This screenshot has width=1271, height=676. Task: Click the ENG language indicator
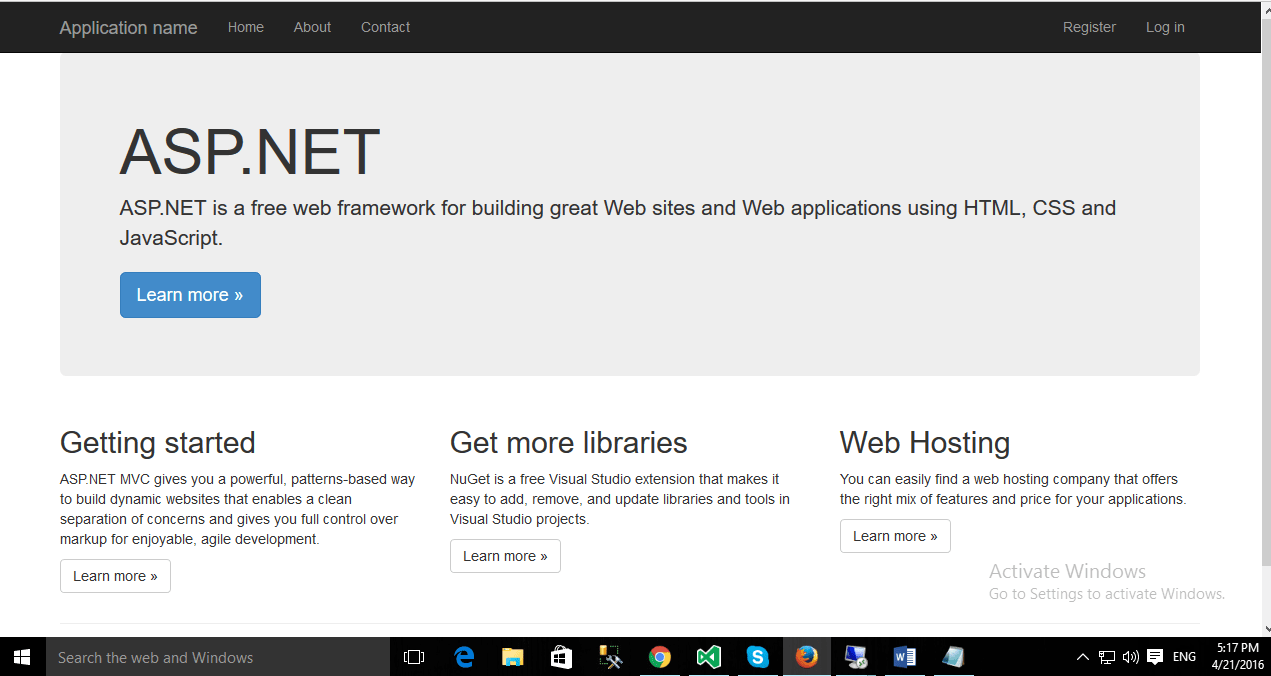point(1185,657)
